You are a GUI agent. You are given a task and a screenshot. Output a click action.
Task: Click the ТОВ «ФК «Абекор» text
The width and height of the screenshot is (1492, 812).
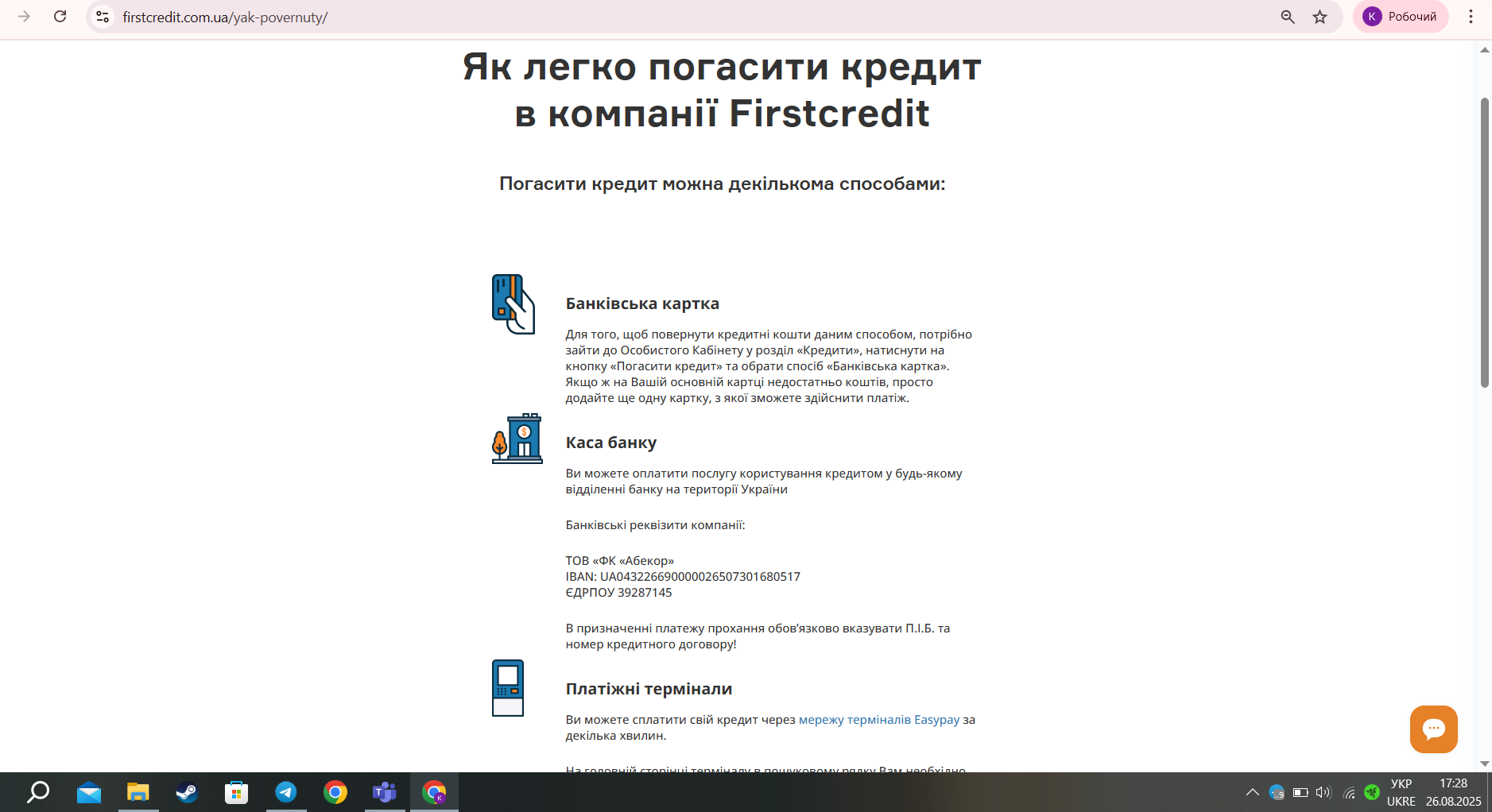pos(620,561)
